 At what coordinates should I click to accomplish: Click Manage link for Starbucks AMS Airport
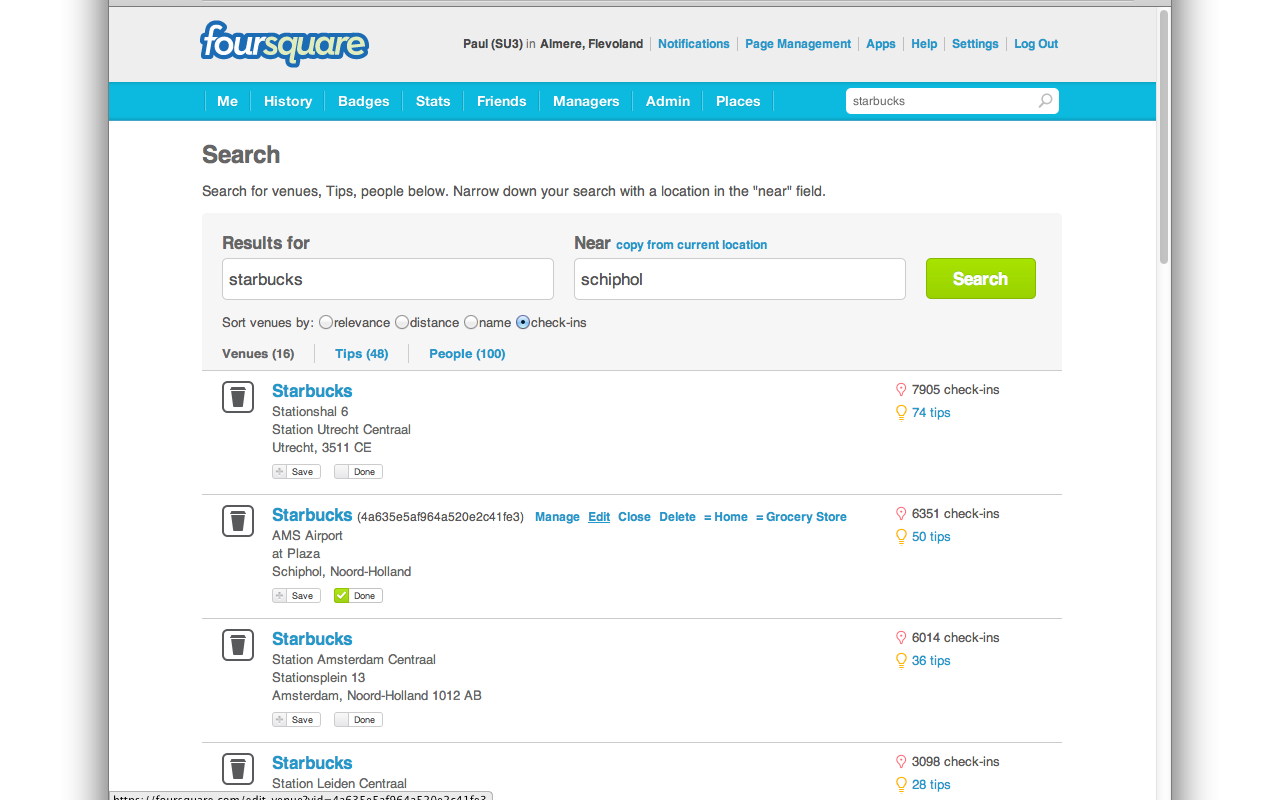557,517
